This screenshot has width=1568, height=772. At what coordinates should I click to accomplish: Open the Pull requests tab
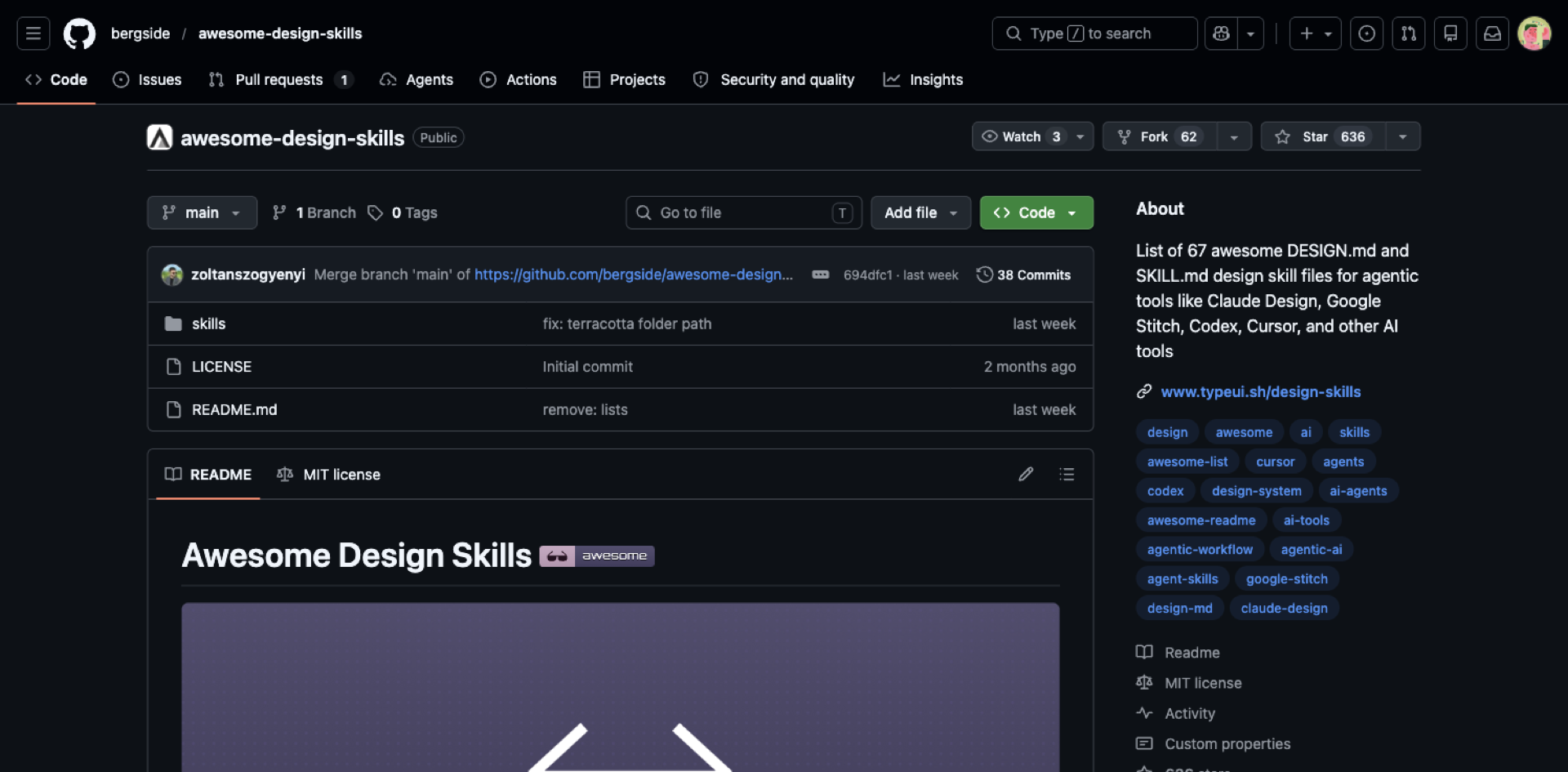pos(280,79)
